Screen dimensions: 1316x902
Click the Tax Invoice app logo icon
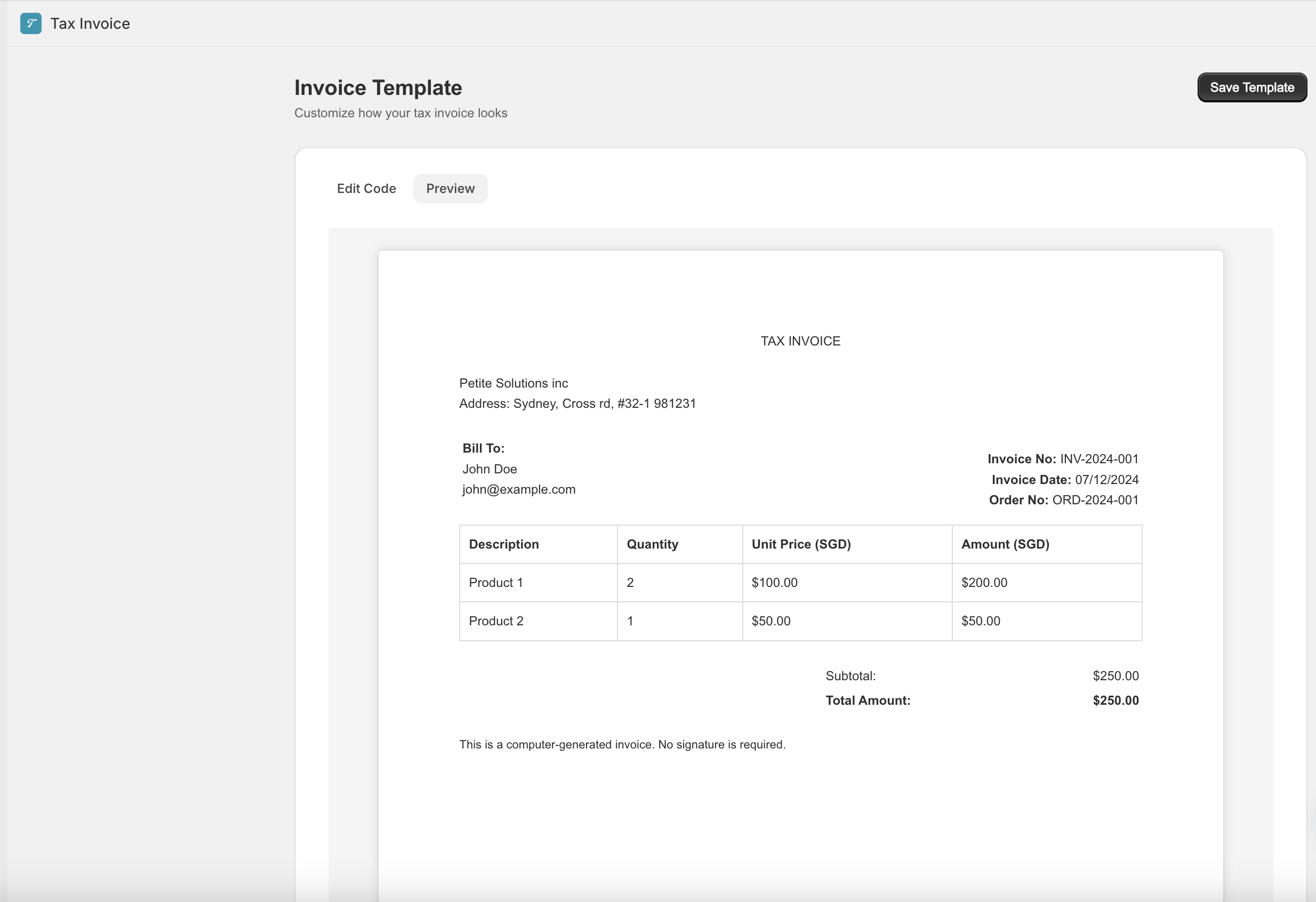[30, 23]
